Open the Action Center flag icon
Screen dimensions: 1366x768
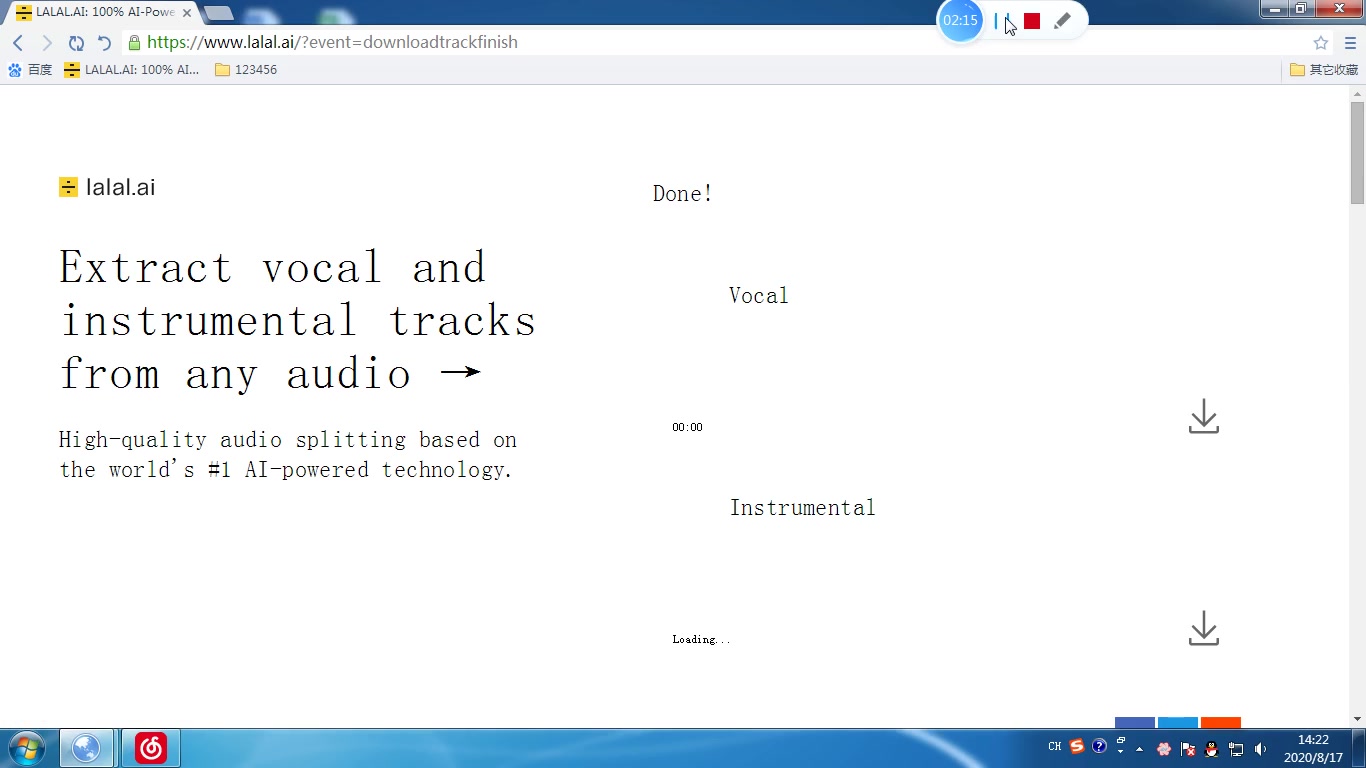coord(1188,748)
